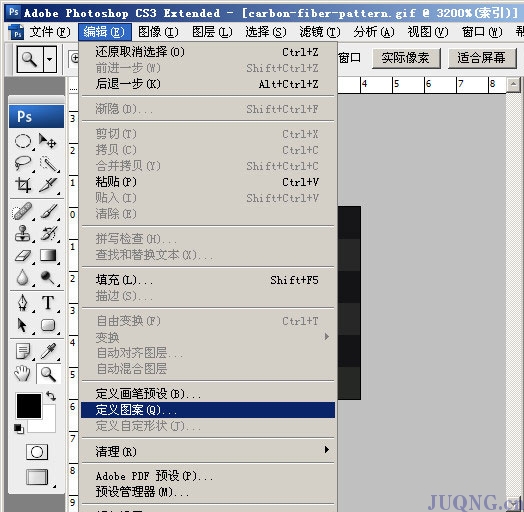Select the Rounded Rectangle shape tool
This screenshot has width=524, height=512.
[x=48, y=325]
